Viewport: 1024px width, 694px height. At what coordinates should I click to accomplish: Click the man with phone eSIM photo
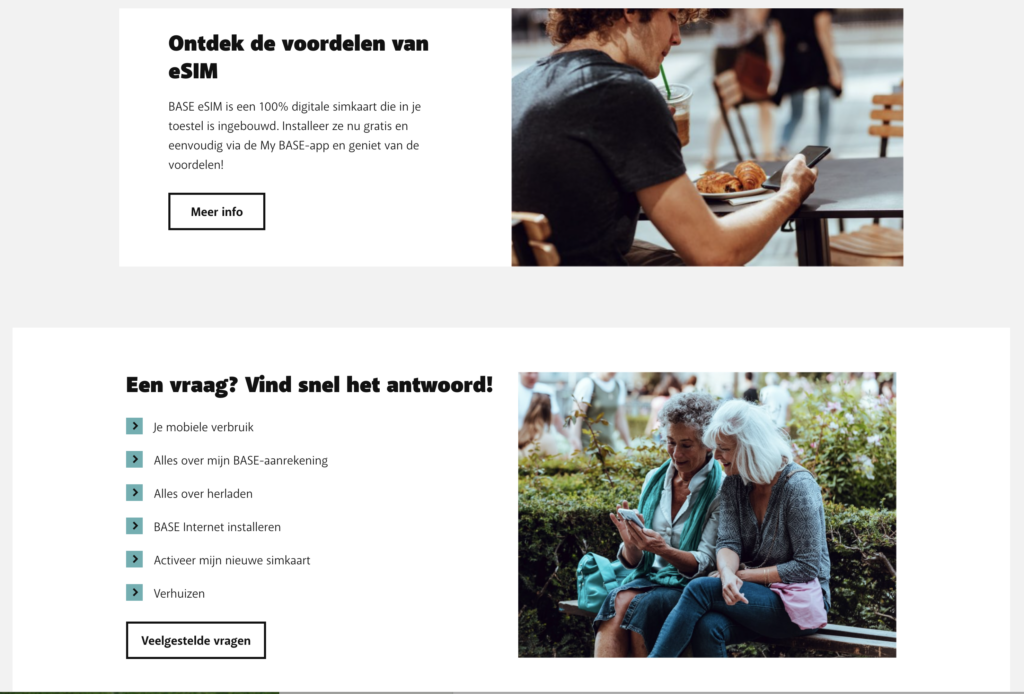click(x=707, y=137)
